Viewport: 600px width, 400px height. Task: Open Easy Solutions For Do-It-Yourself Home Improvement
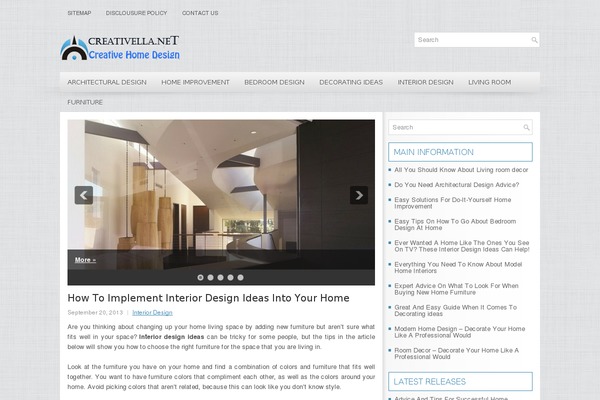[453, 203]
